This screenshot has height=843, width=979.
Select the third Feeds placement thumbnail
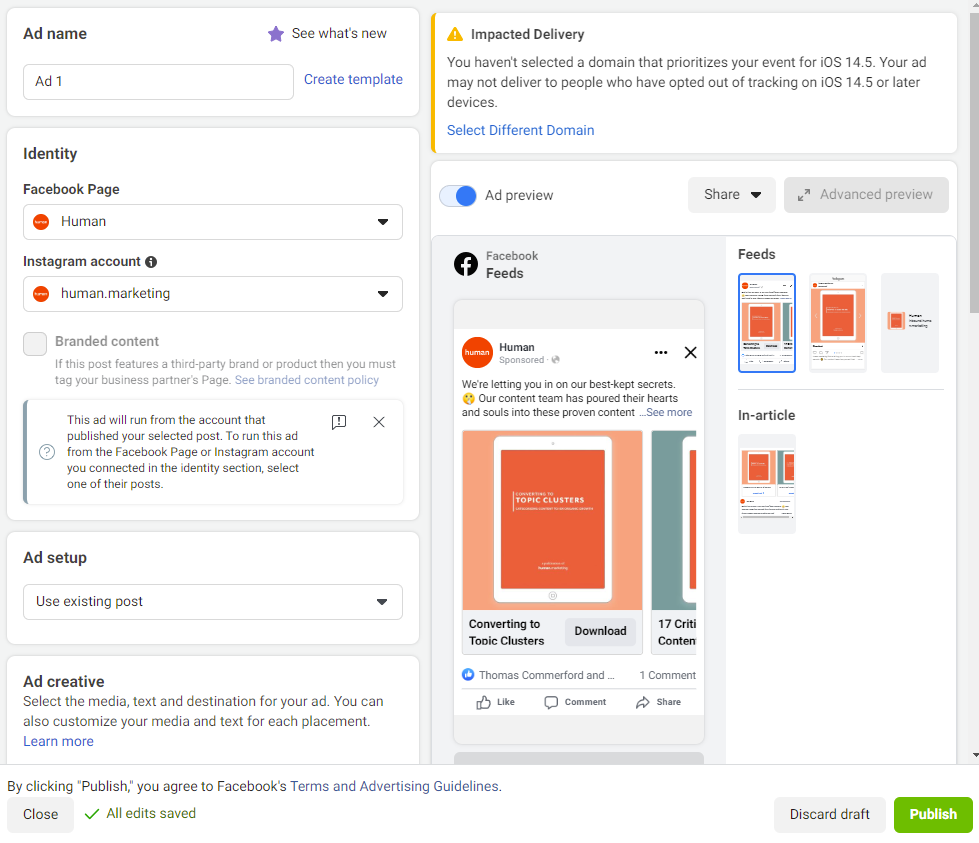coord(910,323)
